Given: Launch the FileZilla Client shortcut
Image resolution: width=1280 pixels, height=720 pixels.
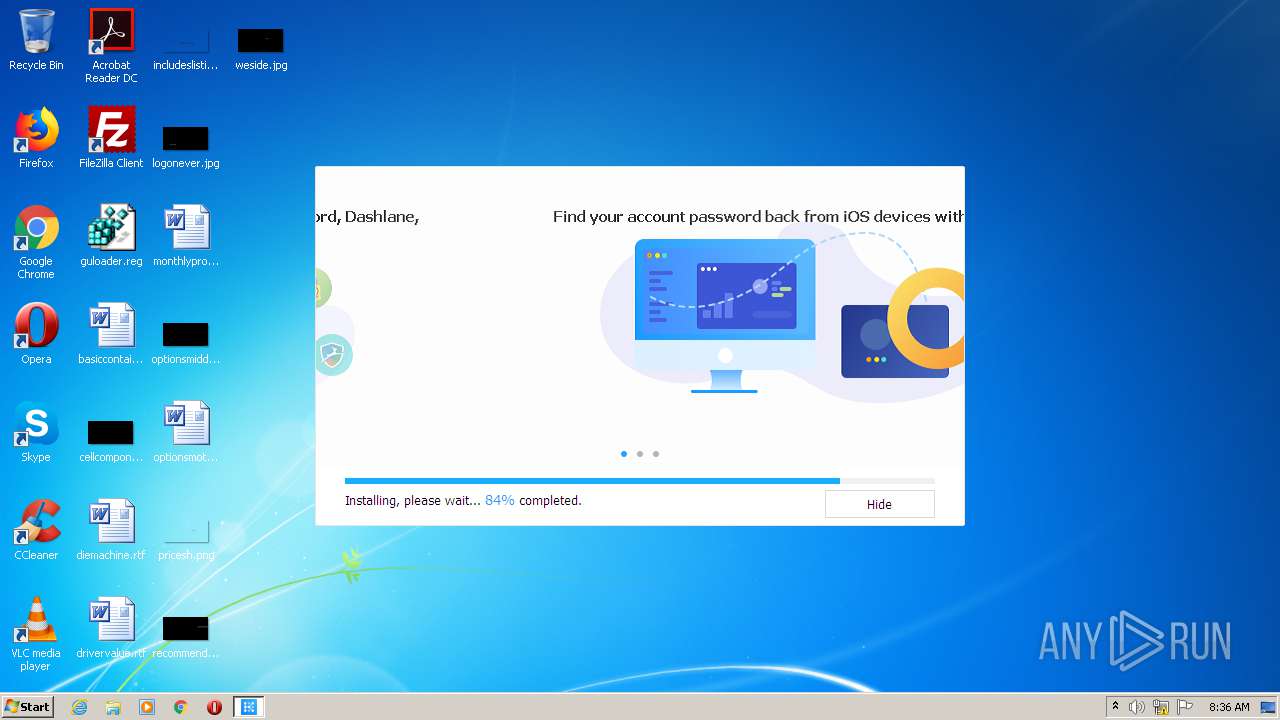Looking at the screenshot, I should click(x=111, y=138).
